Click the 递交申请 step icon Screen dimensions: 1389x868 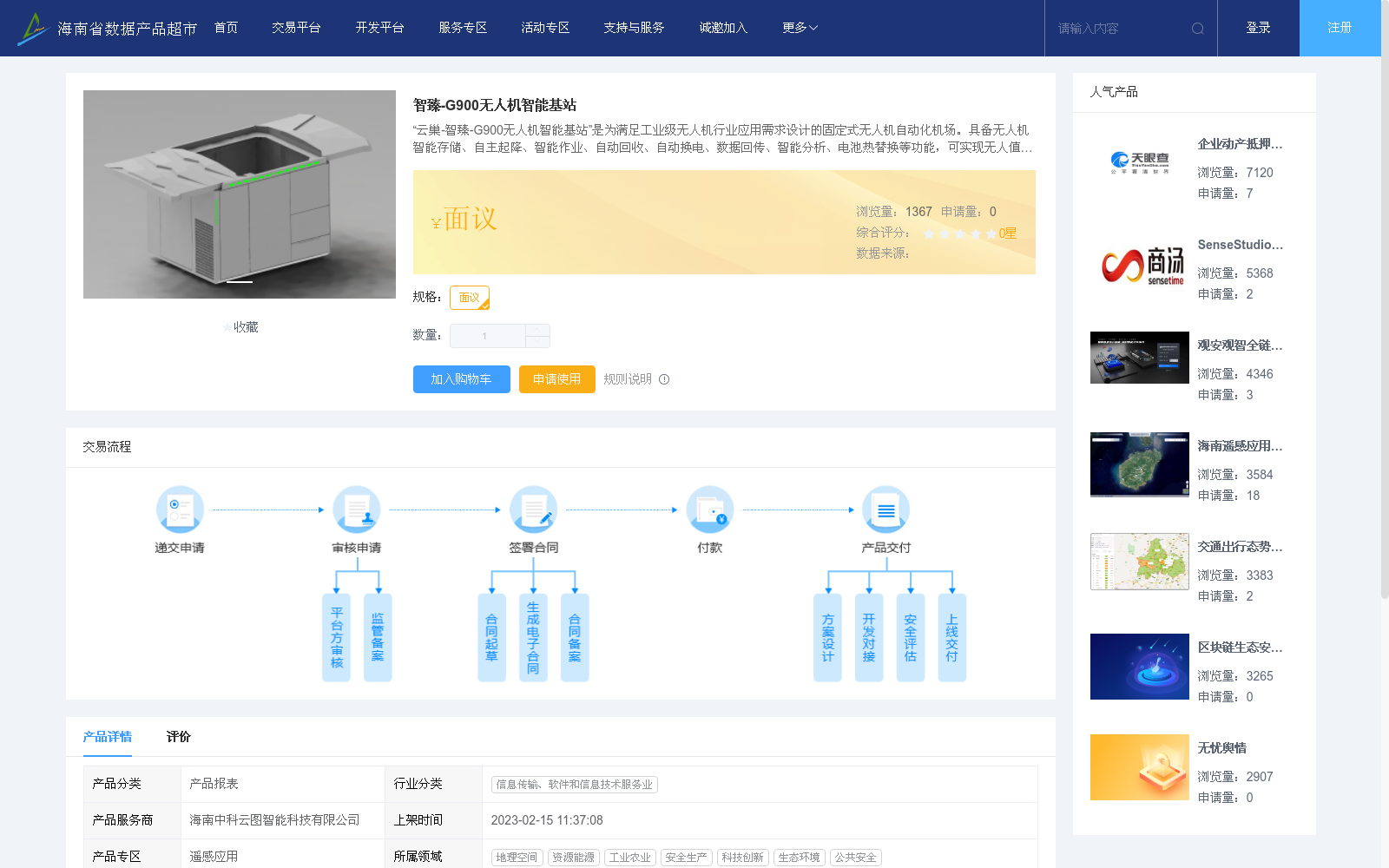click(x=180, y=510)
